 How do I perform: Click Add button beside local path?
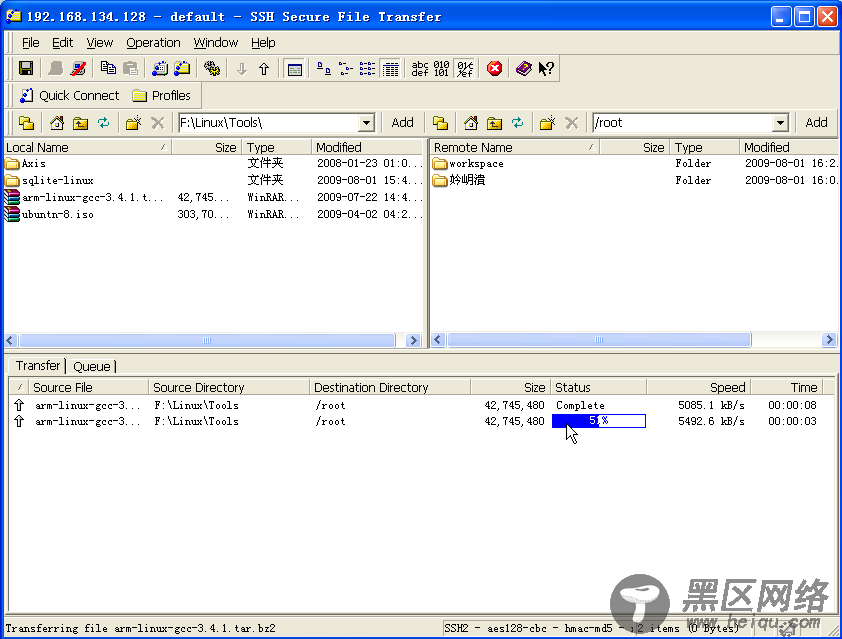[x=402, y=123]
